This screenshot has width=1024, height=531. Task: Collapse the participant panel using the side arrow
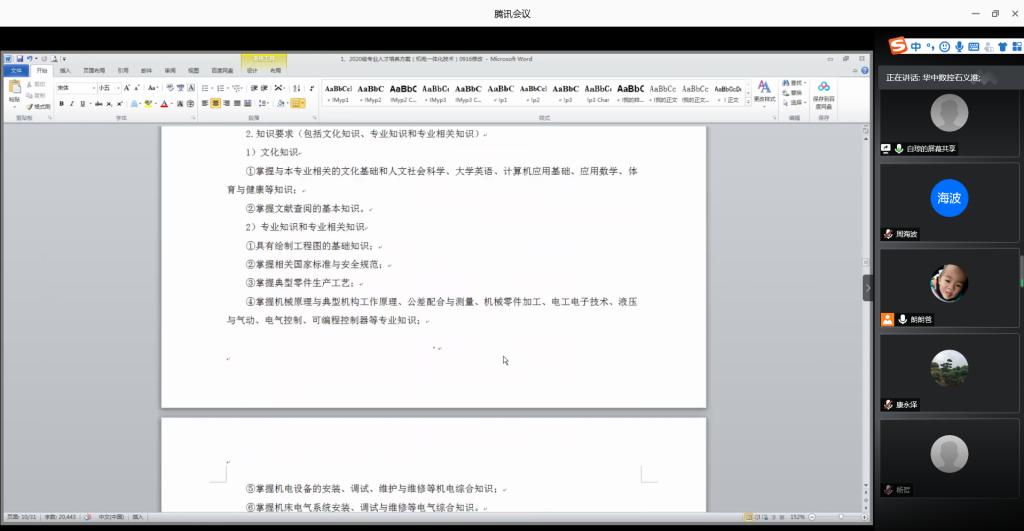868,288
